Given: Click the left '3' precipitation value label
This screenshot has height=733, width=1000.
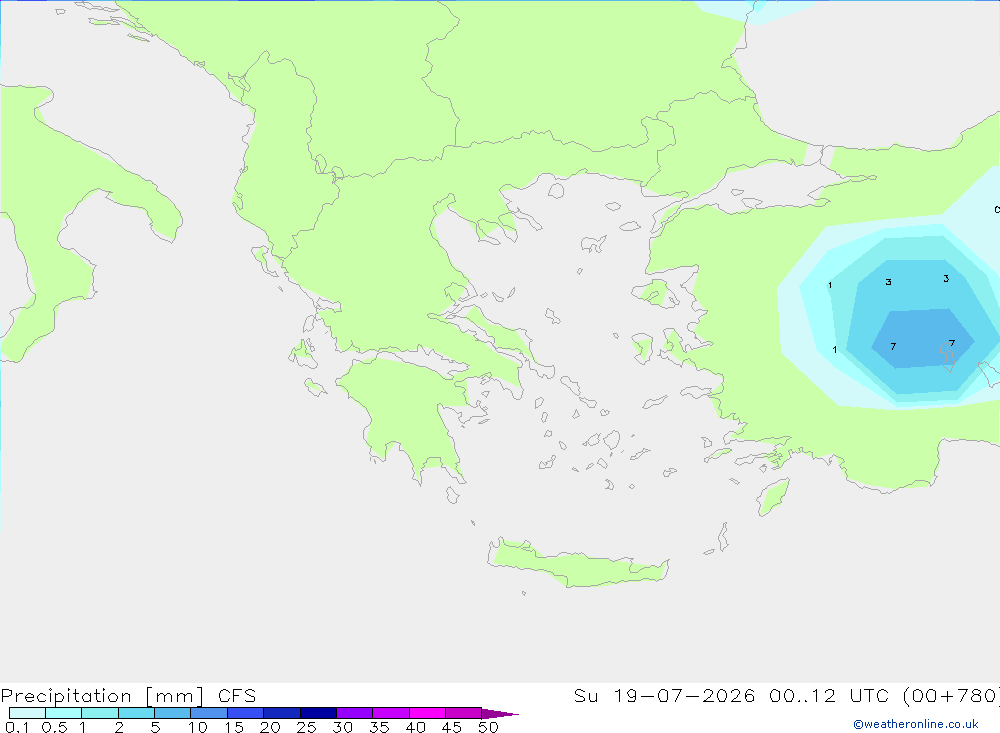Looking at the screenshot, I should (x=888, y=282).
